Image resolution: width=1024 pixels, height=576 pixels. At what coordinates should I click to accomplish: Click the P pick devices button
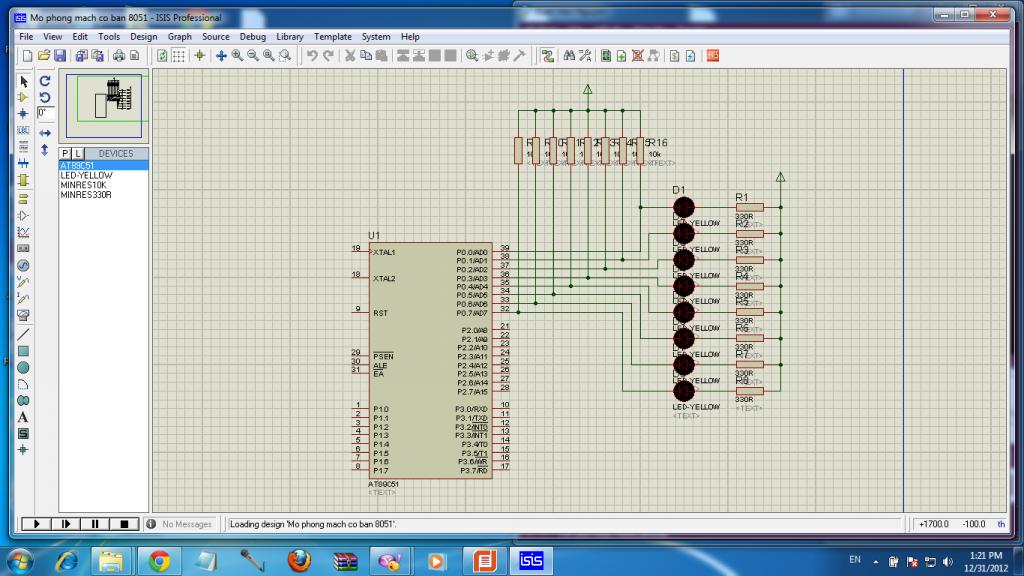click(66, 153)
